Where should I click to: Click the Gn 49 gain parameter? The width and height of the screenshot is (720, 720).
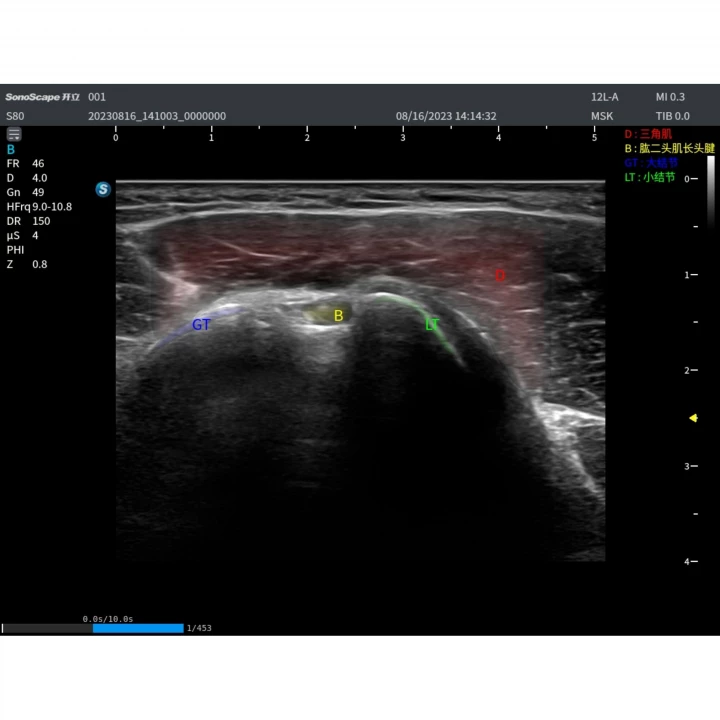click(25, 192)
